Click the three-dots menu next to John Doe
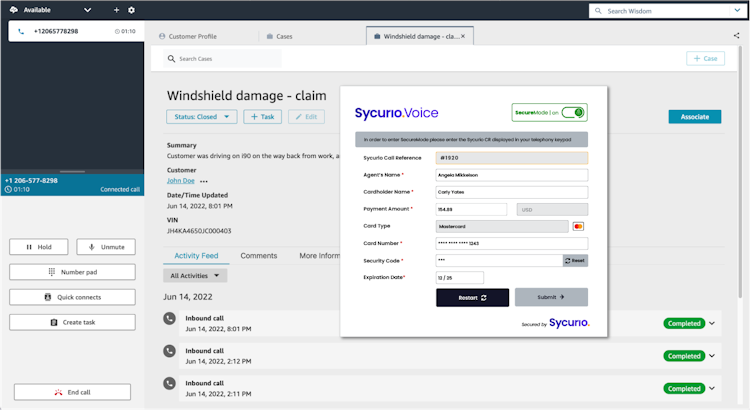750x410 pixels. [x=204, y=181]
